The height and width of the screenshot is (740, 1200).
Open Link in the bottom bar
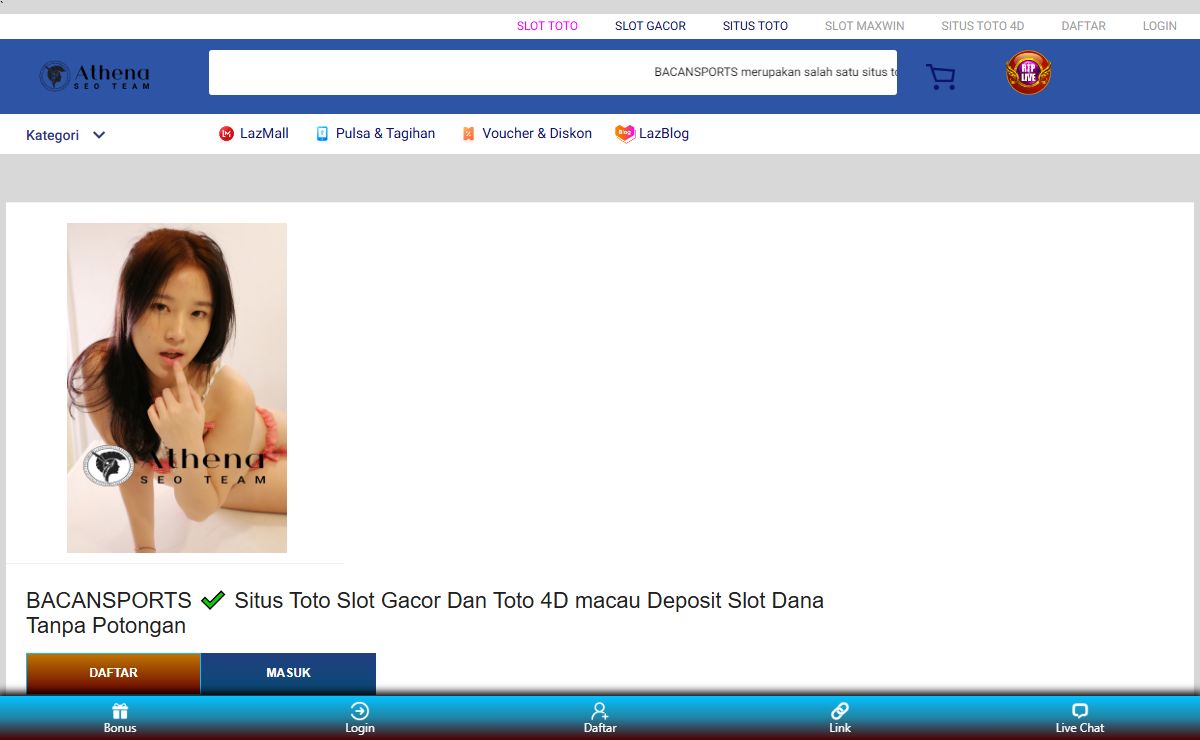coord(840,718)
